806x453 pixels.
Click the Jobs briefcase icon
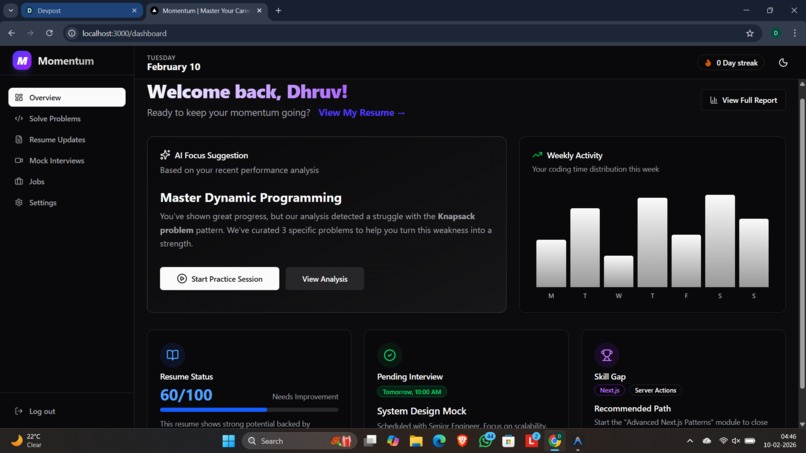coord(19,182)
